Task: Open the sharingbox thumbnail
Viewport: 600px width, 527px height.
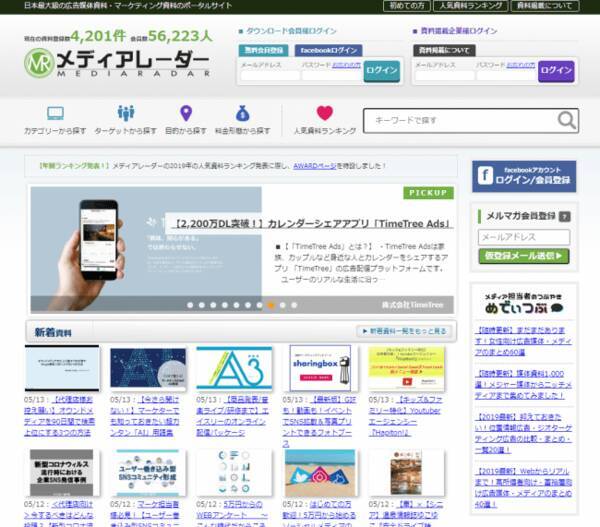Action: (x=320, y=368)
